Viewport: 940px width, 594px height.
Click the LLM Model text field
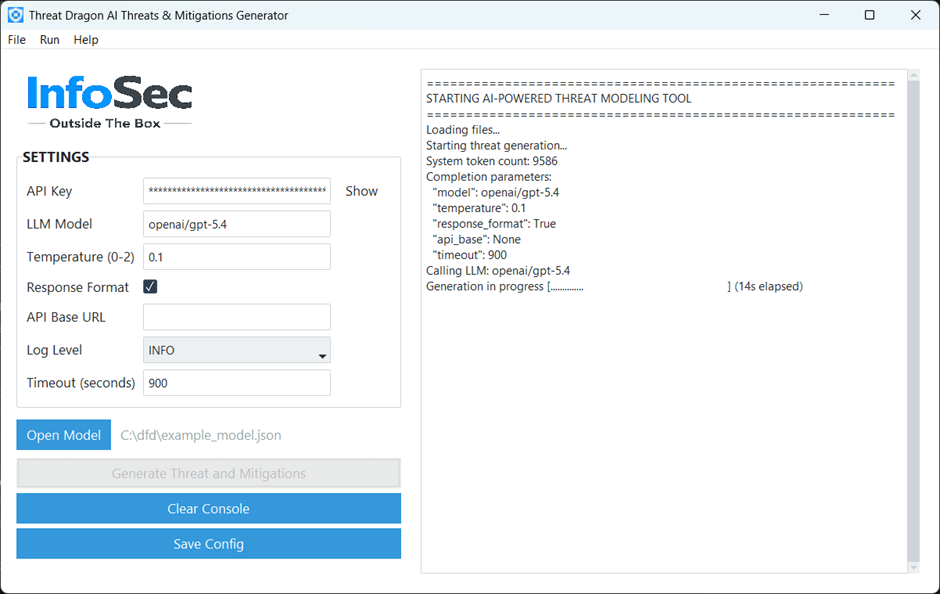(237, 224)
